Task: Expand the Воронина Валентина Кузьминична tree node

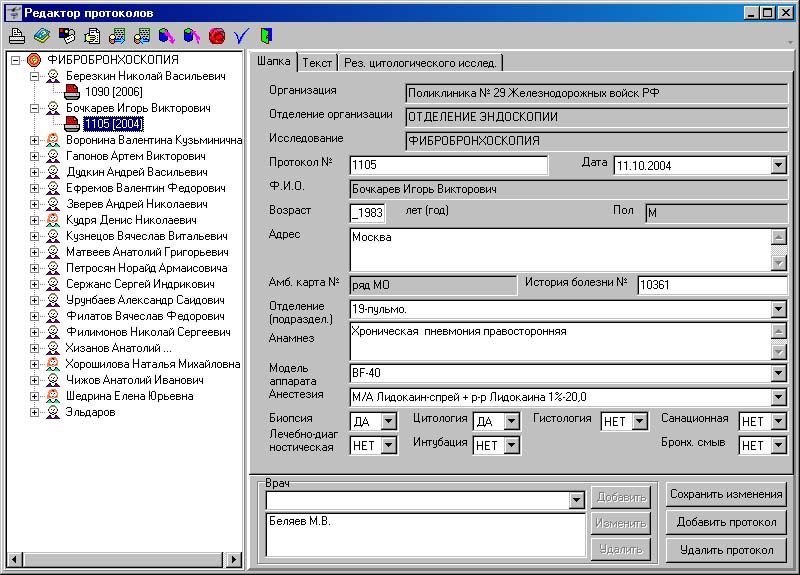Action: click(35, 140)
